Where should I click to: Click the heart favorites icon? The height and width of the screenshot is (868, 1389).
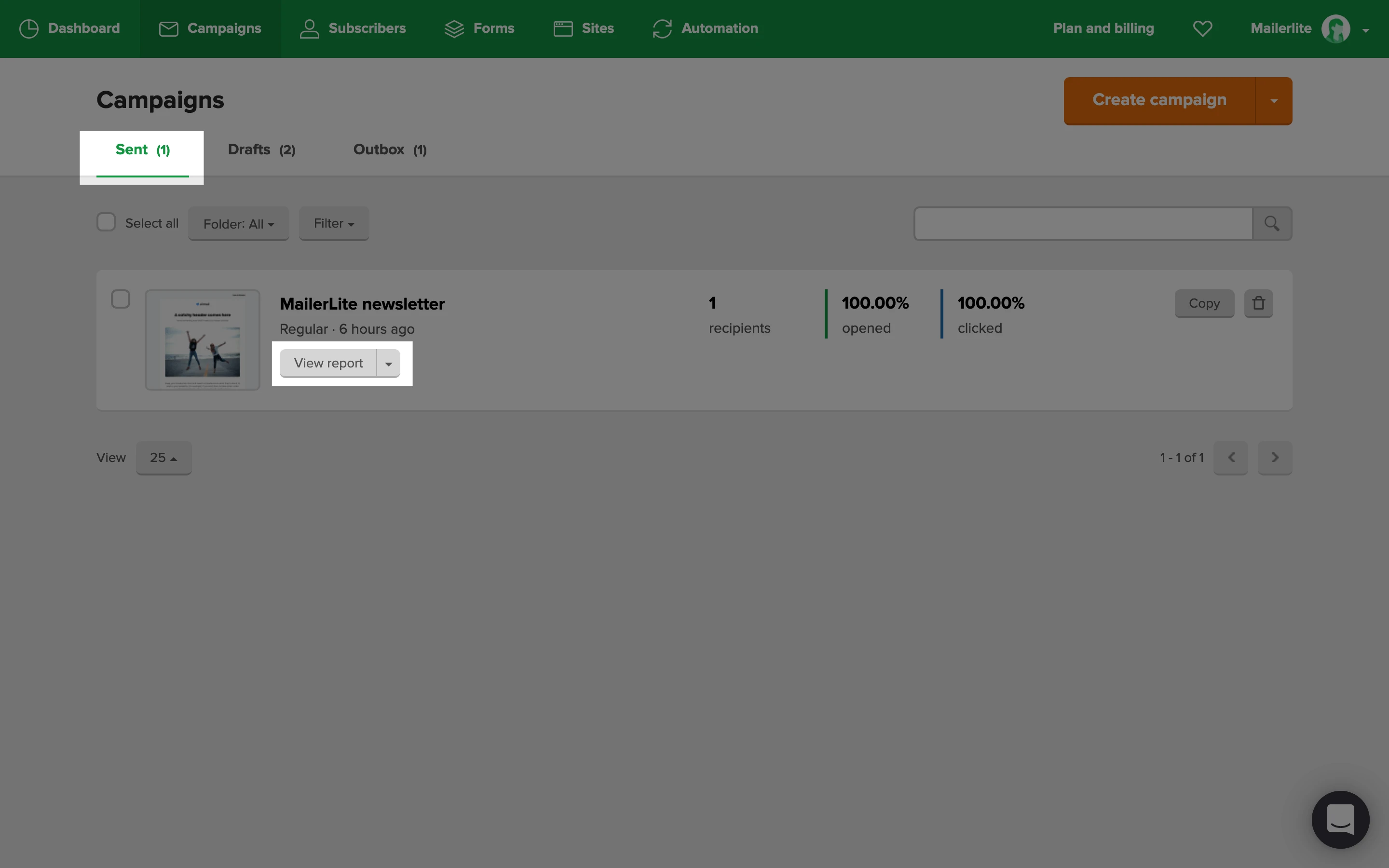[1202, 28]
